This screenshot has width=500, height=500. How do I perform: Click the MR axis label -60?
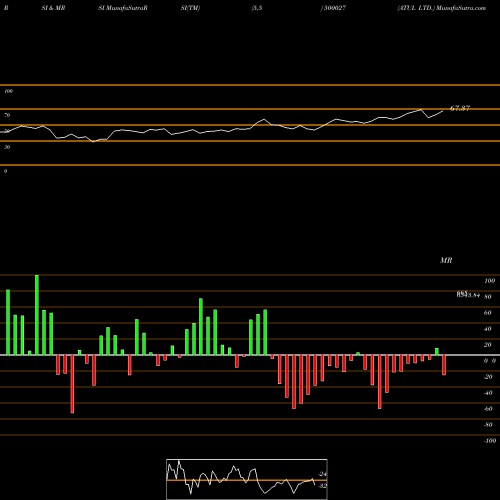(488, 409)
